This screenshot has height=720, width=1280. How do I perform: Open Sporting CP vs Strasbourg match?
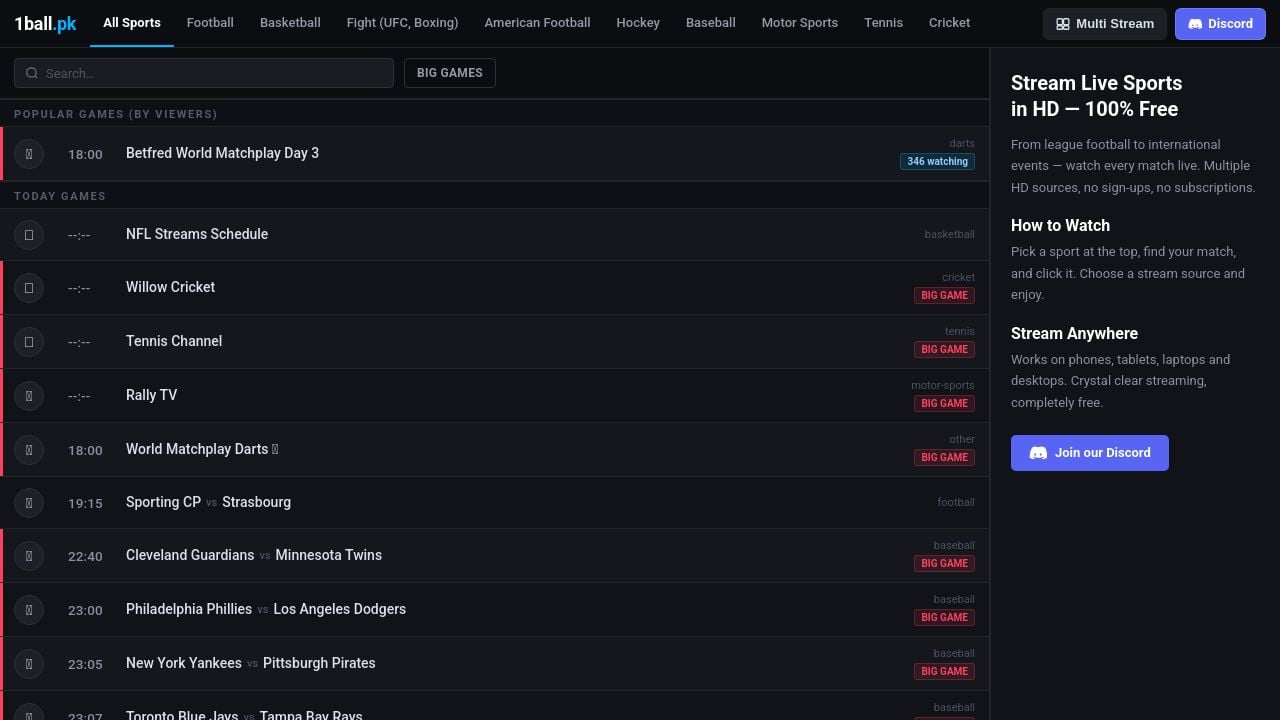(x=494, y=503)
